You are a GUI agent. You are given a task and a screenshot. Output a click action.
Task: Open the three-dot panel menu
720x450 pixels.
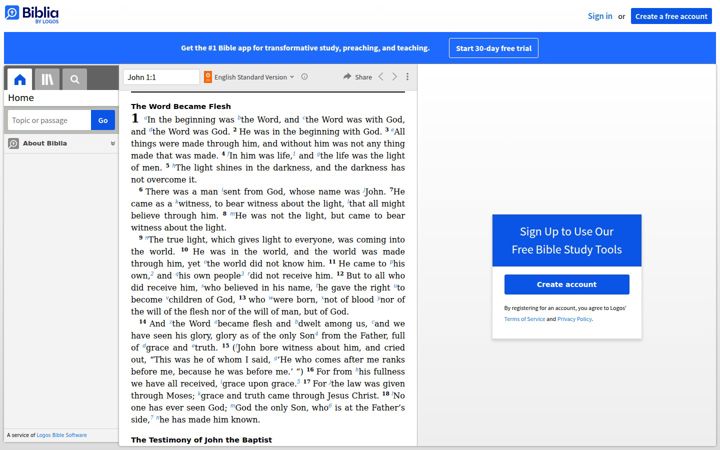tap(407, 77)
